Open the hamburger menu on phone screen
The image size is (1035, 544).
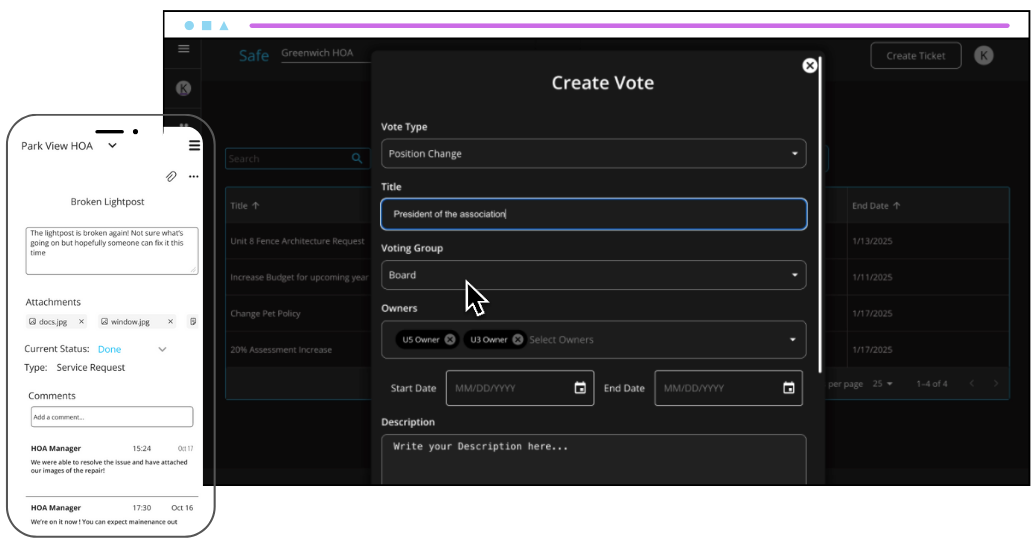(195, 146)
